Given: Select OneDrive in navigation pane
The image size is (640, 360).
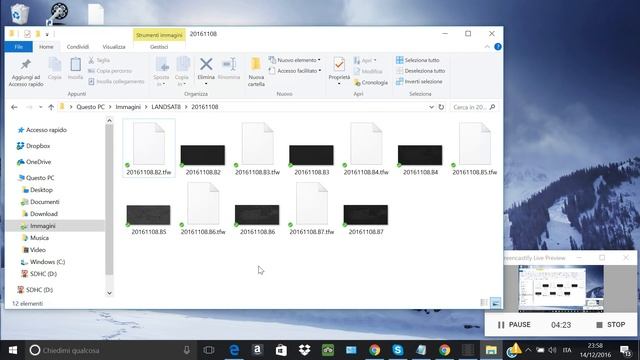Looking at the screenshot, I should [38, 162].
